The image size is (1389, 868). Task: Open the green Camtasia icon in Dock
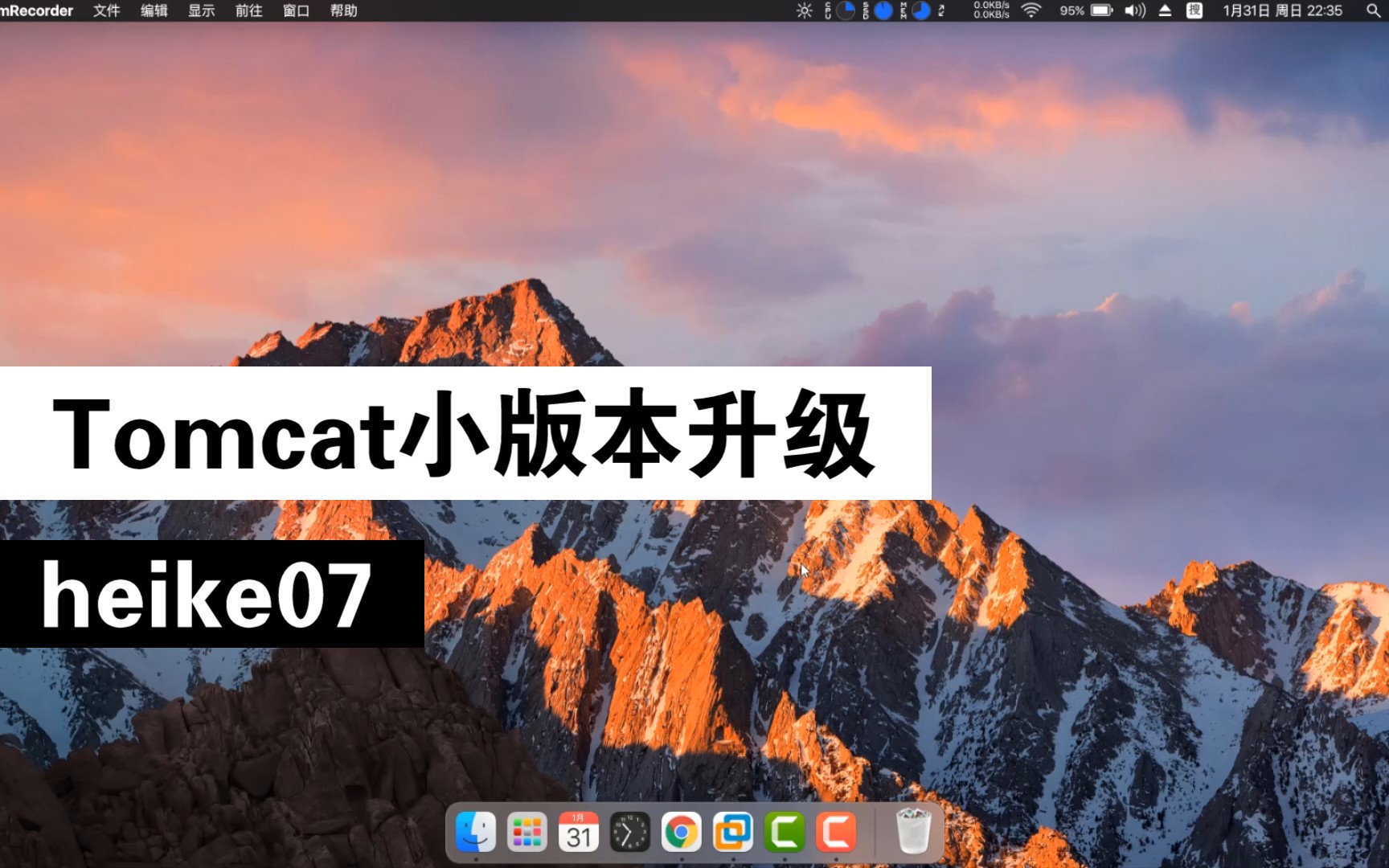tap(785, 832)
